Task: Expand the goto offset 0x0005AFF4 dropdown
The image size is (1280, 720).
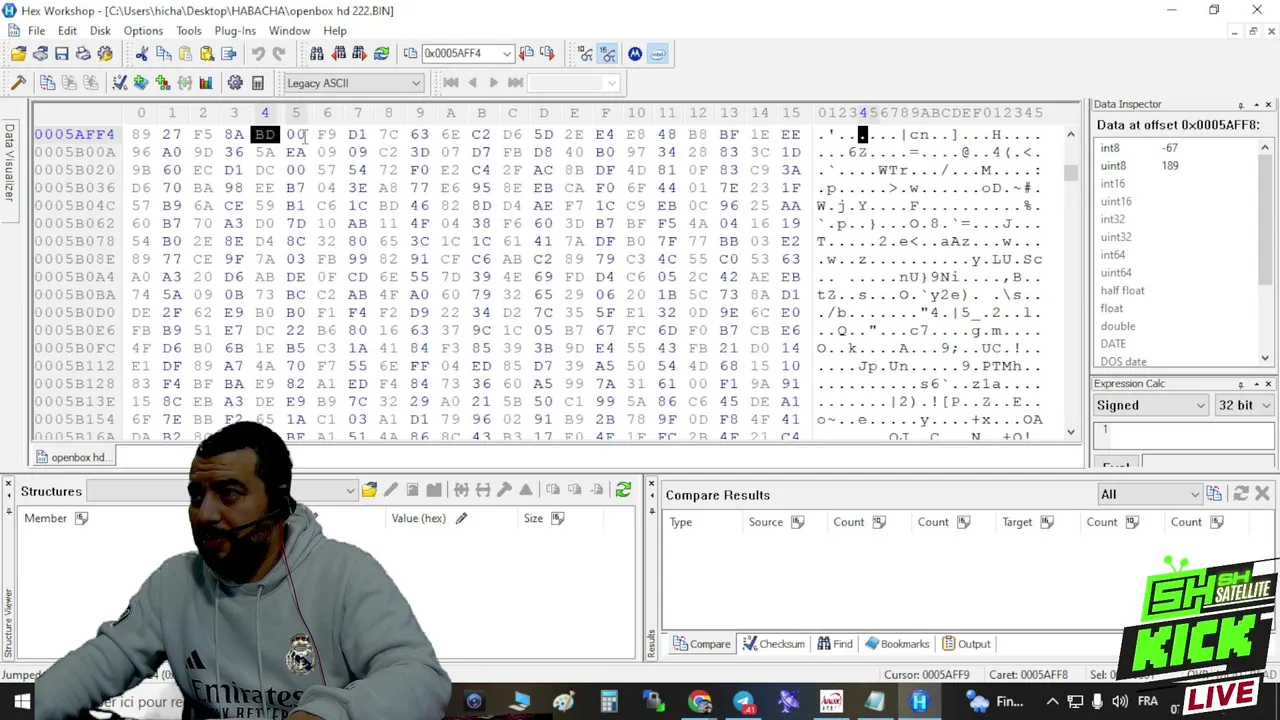Action: [x=507, y=54]
